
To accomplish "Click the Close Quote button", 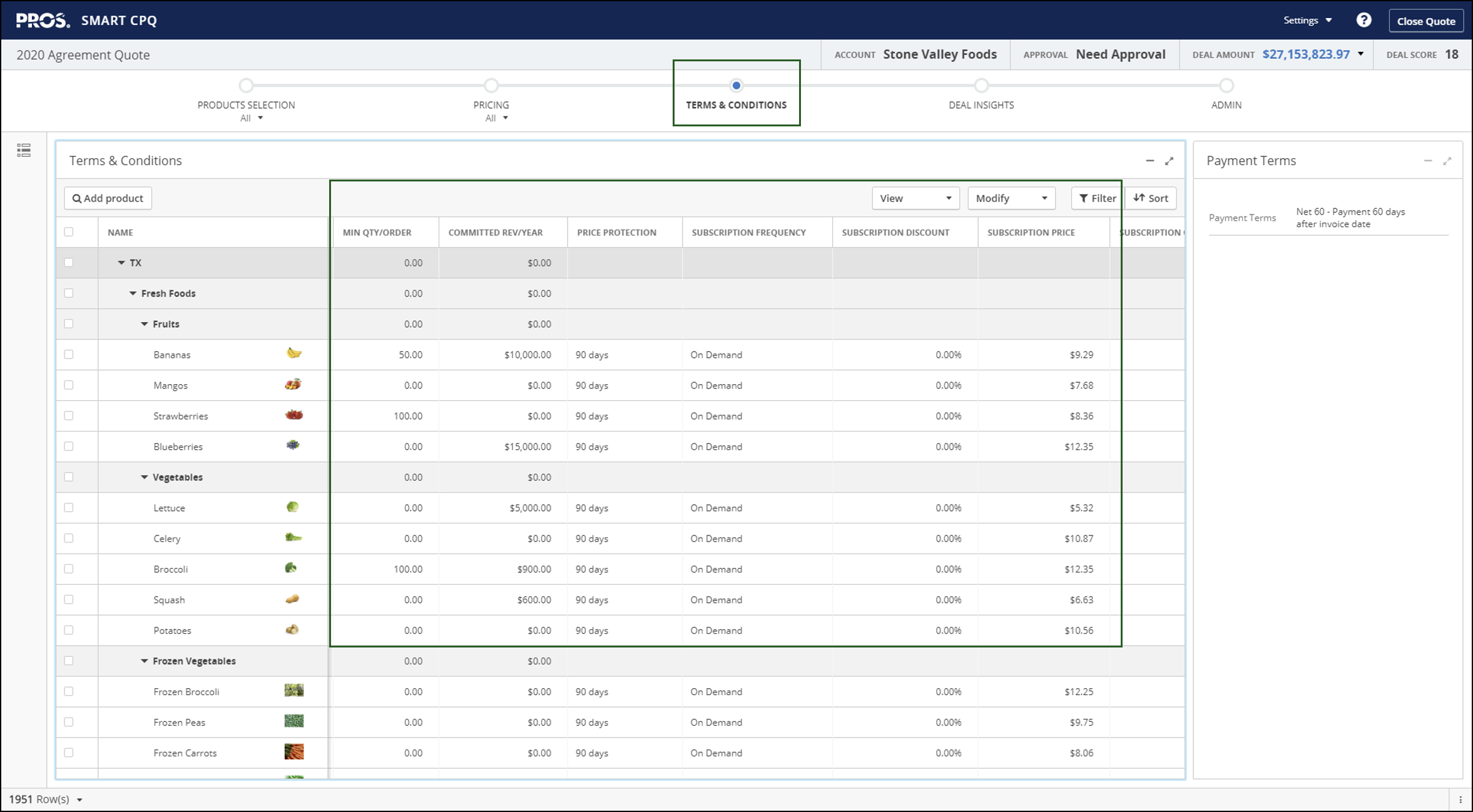I will pos(1425,21).
